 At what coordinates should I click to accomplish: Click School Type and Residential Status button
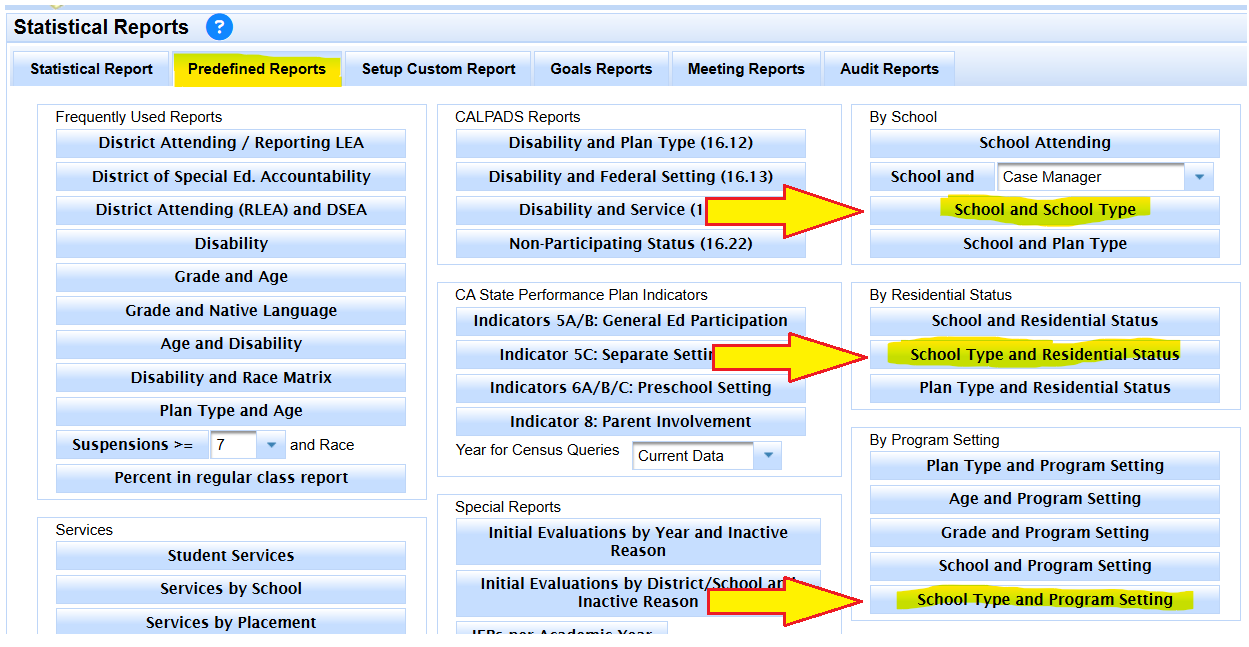click(1044, 355)
